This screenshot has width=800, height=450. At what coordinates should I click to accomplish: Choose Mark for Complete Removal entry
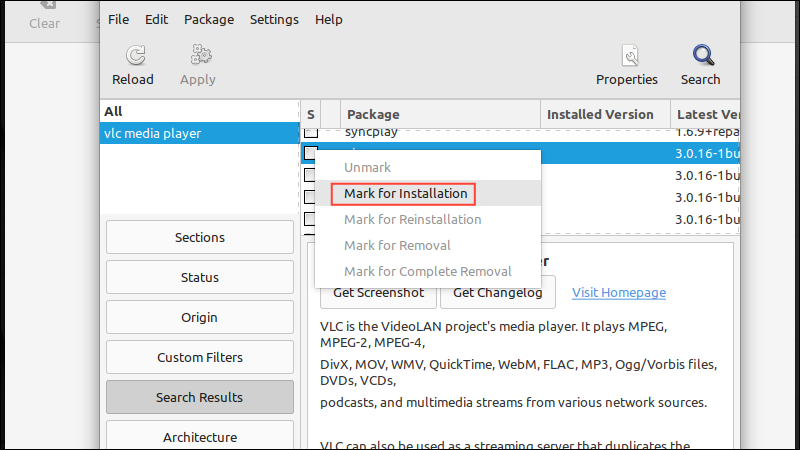coord(428,271)
